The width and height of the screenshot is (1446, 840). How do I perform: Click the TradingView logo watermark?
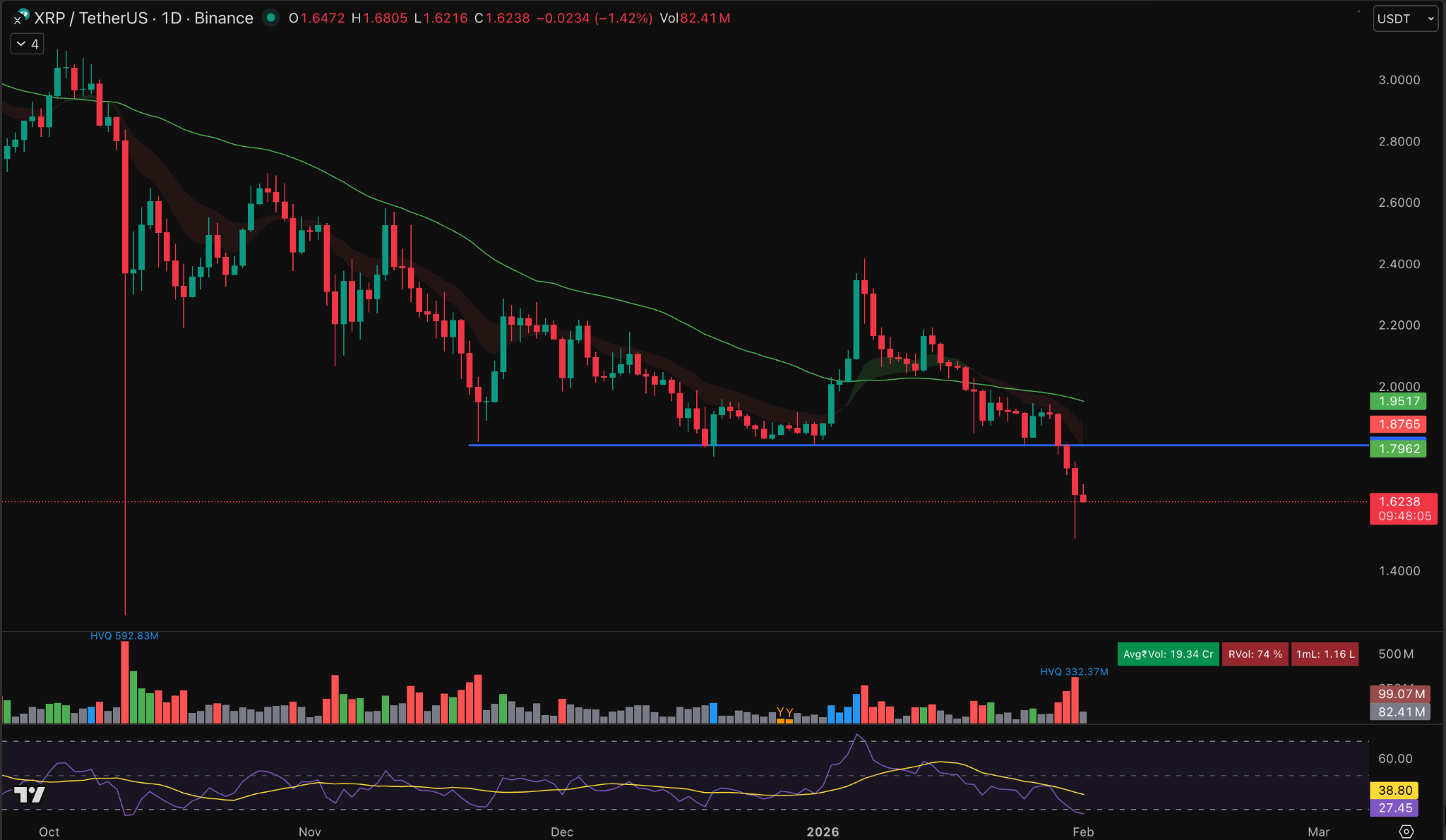pyautogui.click(x=30, y=795)
